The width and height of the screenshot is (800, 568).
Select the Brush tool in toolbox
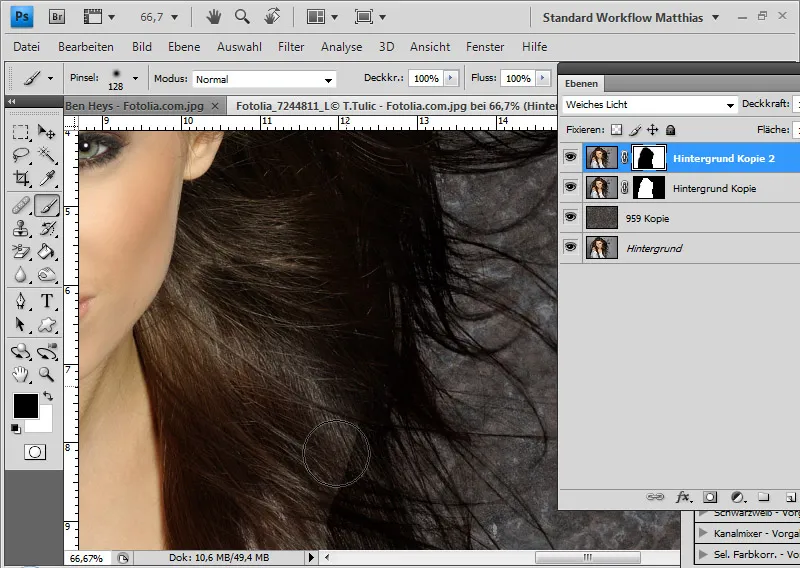[46, 206]
